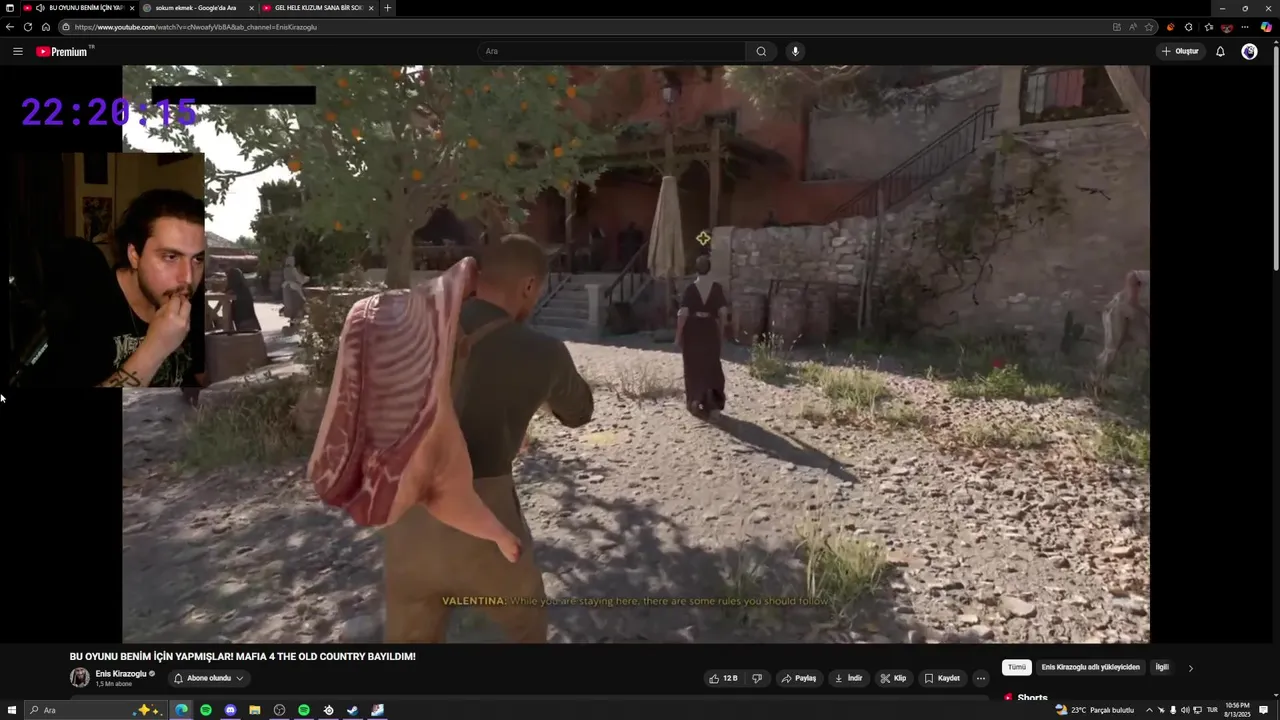
Task: Start voice search with microphone icon
Action: [795, 51]
